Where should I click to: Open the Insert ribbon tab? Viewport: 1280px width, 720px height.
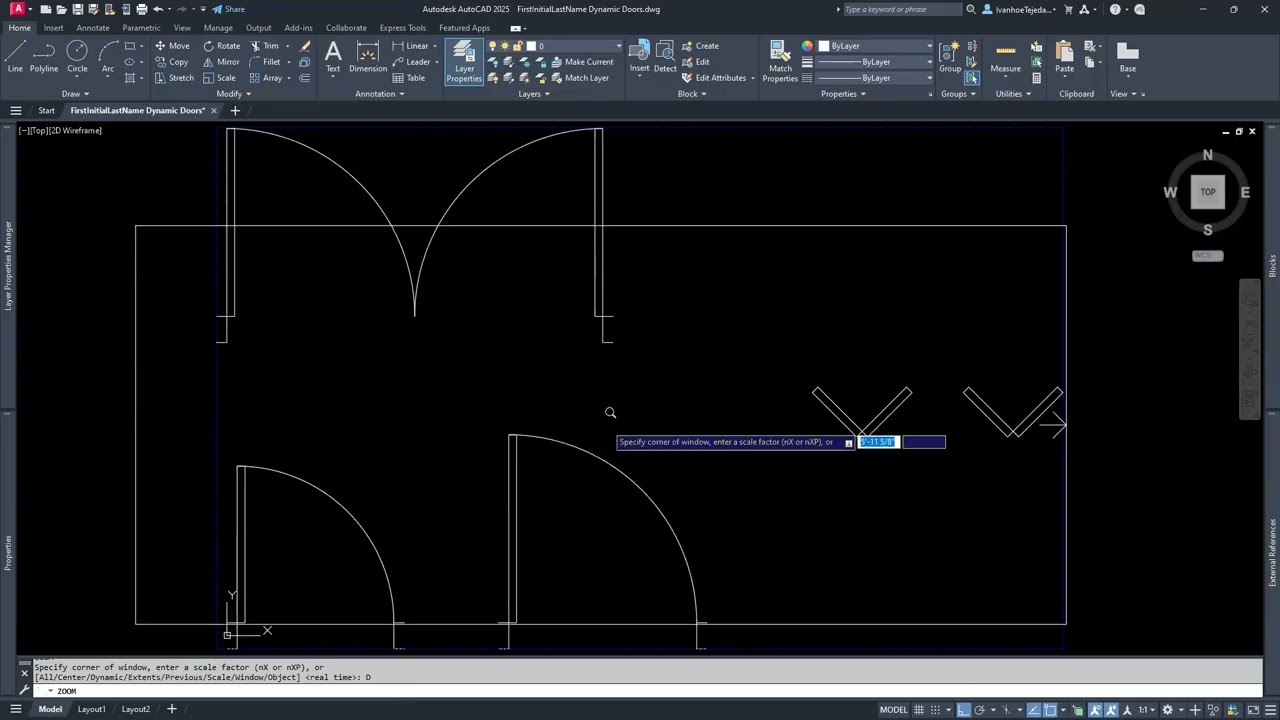click(53, 28)
